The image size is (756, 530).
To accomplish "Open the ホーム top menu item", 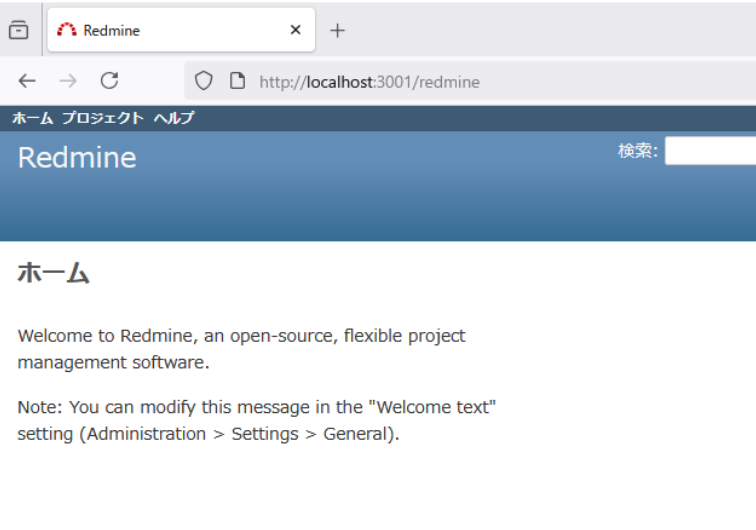I will [32, 118].
